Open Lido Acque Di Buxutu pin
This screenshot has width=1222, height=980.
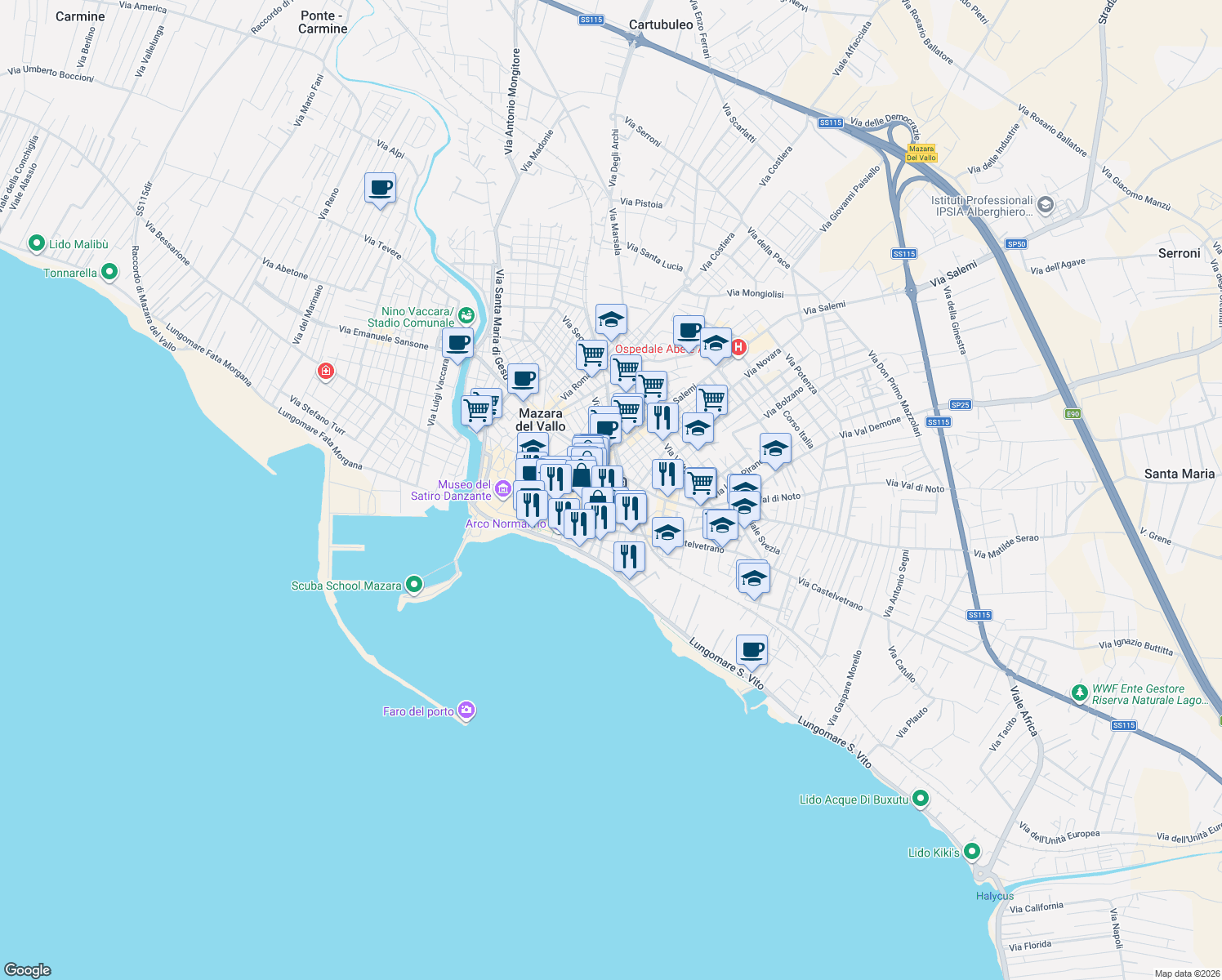(x=921, y=799)
